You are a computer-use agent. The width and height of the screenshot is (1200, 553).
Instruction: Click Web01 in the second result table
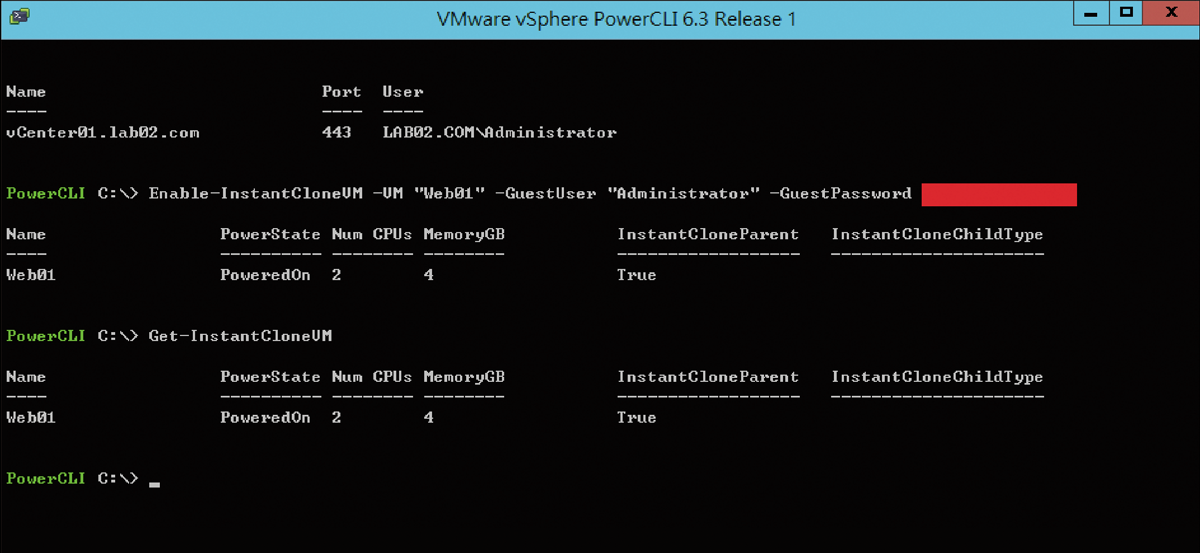(31, 418)
